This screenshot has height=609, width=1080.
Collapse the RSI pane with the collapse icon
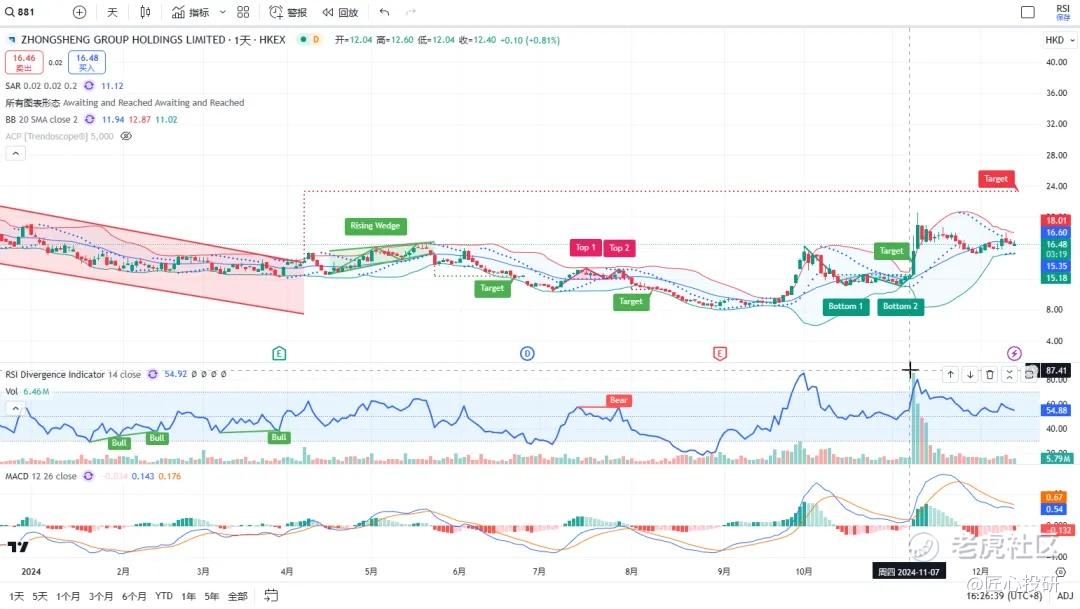[x=1009, y=374]
